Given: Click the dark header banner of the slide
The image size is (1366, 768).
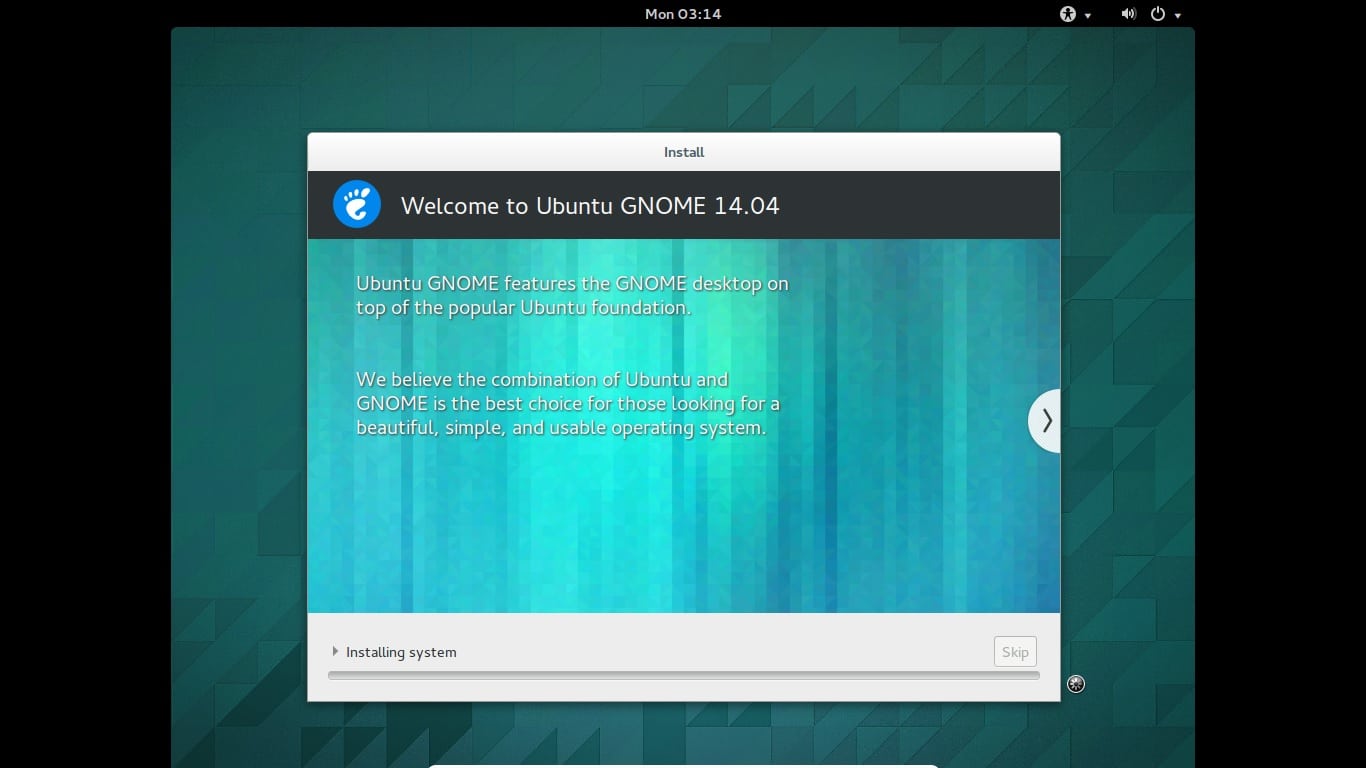Looking at the screenshot, I should point(900,206).
